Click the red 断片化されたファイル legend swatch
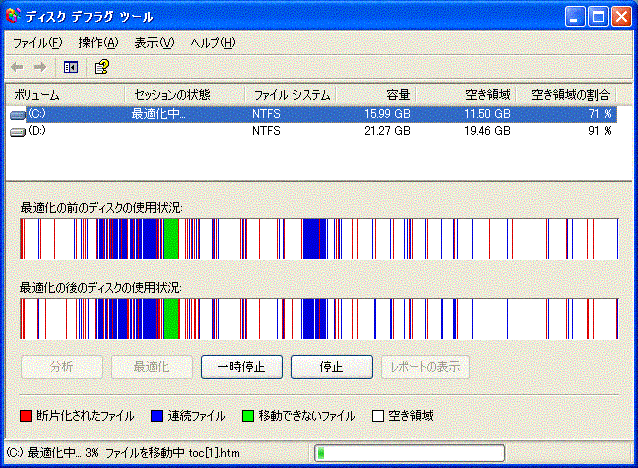 [x=26, y=416]
